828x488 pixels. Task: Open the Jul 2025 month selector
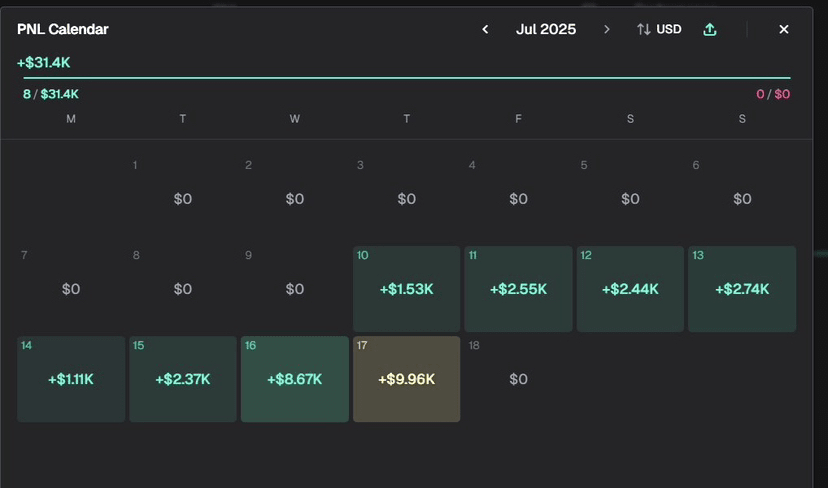(x=546, y=30)
